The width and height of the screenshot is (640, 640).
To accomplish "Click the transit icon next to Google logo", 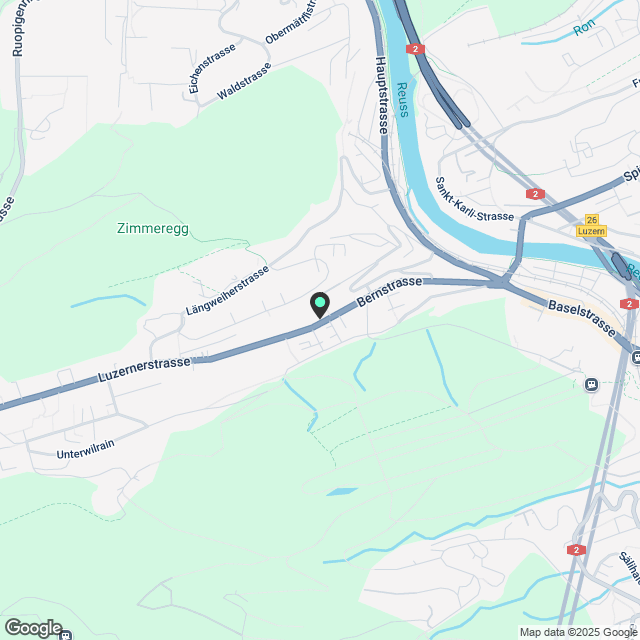I will point(65,635).
